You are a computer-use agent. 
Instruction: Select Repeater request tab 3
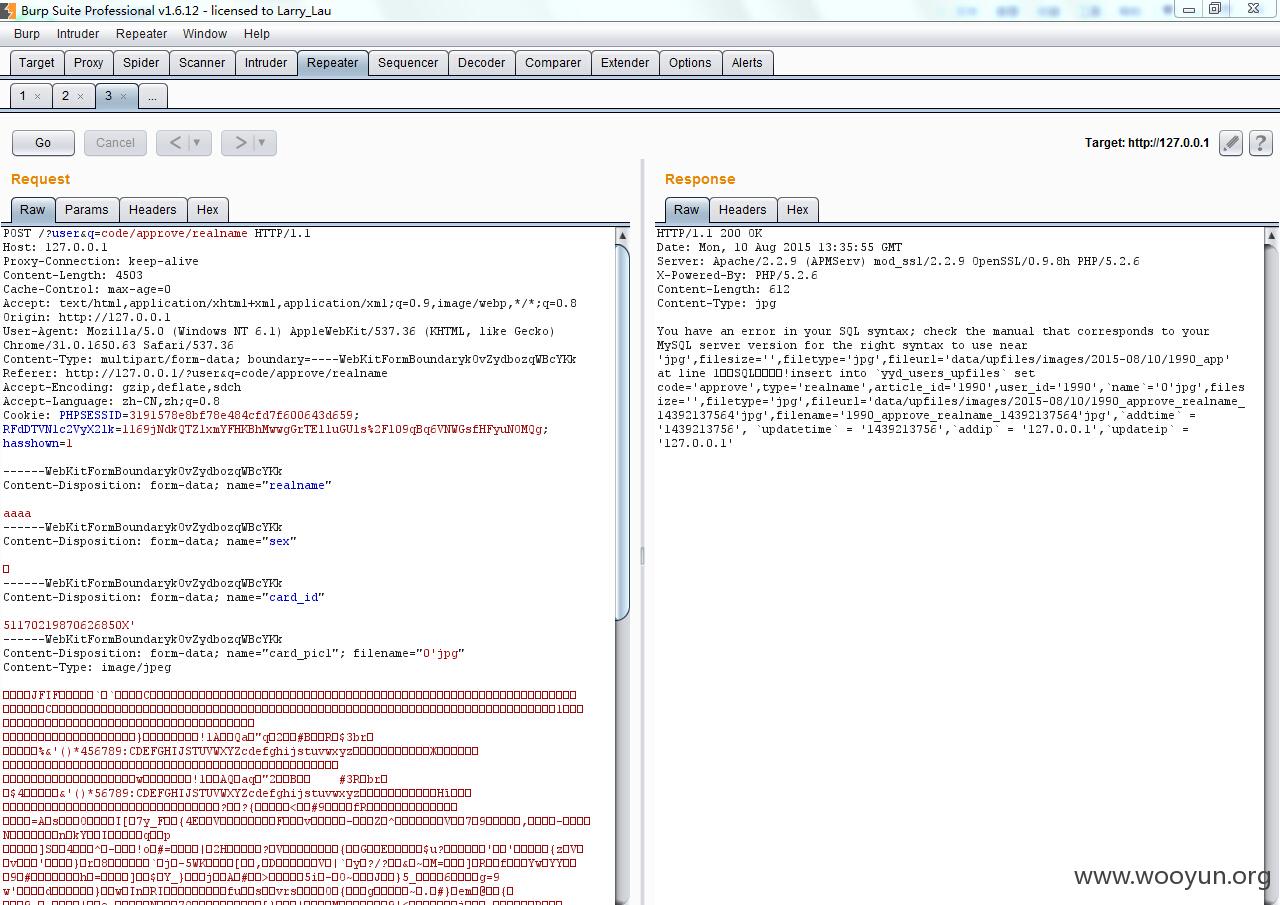108,96
